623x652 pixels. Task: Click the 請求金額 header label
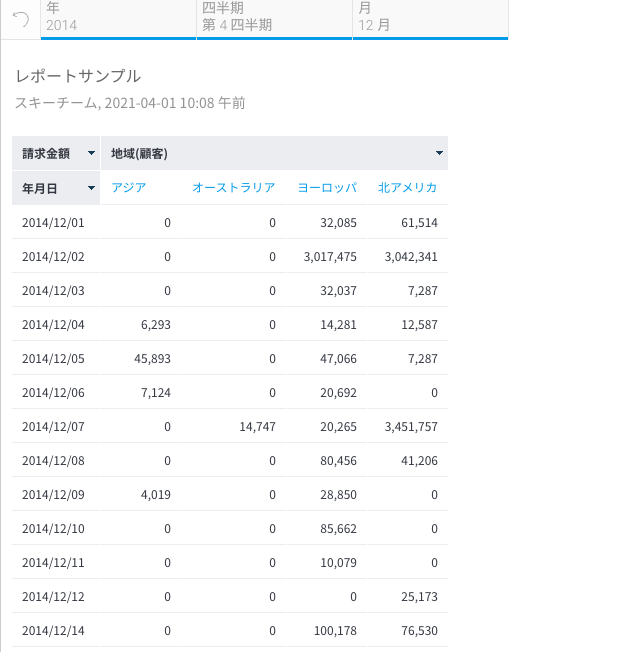(x=46, y=154)
